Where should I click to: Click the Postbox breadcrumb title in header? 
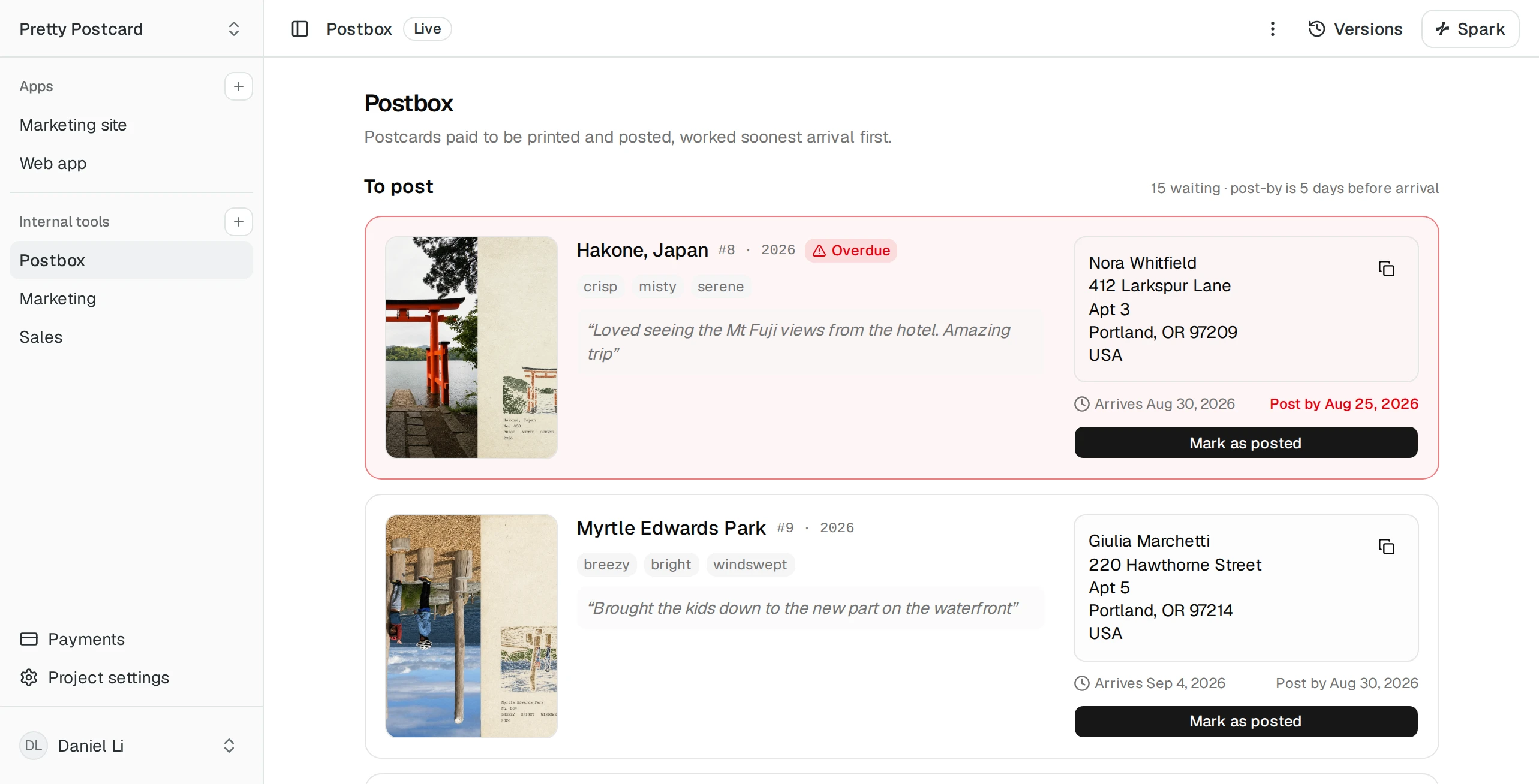point(359,29)
